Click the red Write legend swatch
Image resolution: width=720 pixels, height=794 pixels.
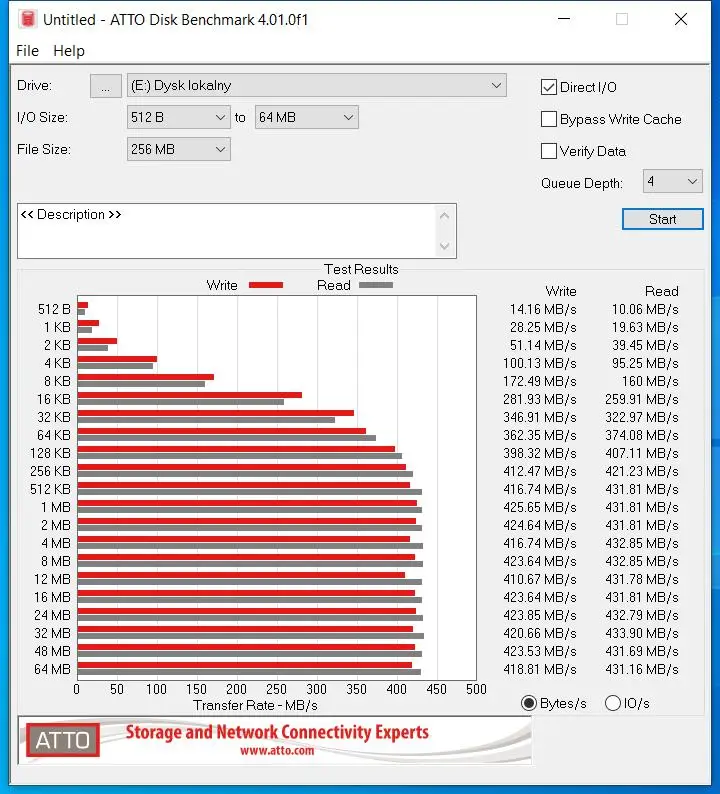(266, 285)
